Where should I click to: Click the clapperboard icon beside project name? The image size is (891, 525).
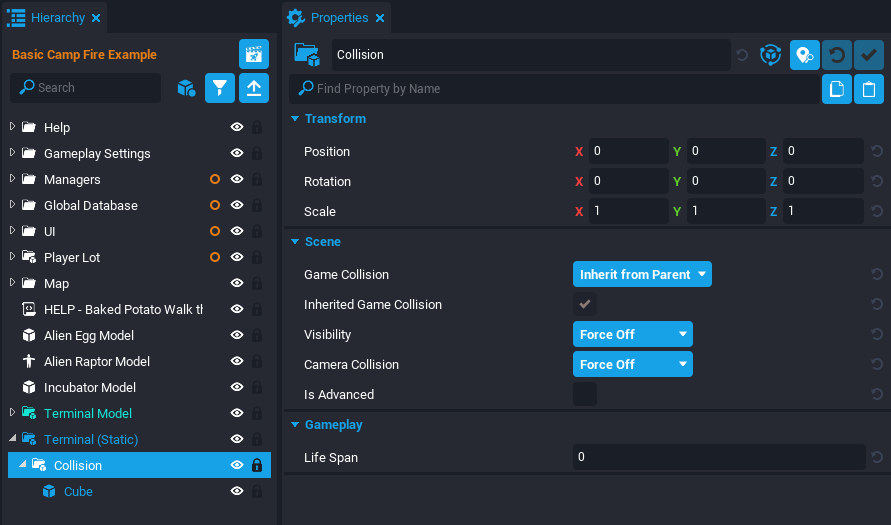254,54
